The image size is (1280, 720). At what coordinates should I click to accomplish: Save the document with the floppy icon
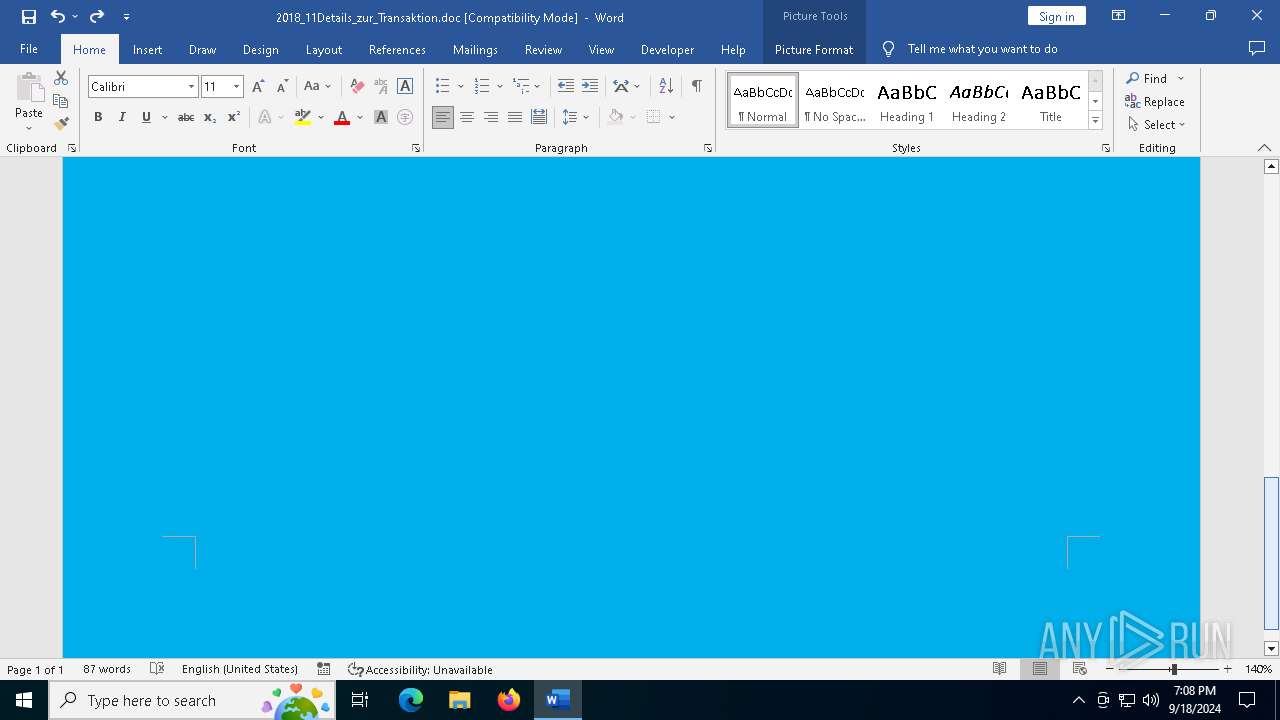point(29,16)
